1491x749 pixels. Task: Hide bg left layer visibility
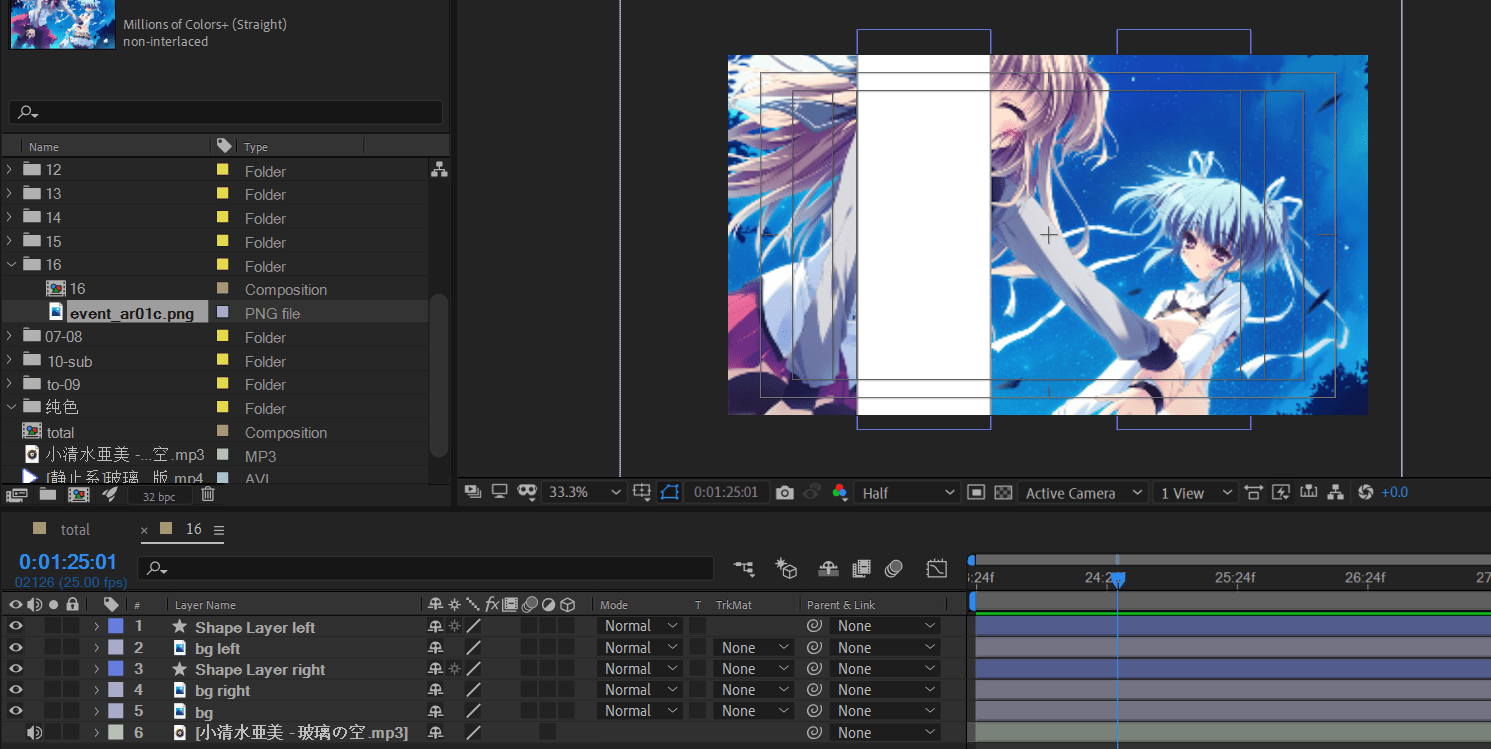point(16,648)
